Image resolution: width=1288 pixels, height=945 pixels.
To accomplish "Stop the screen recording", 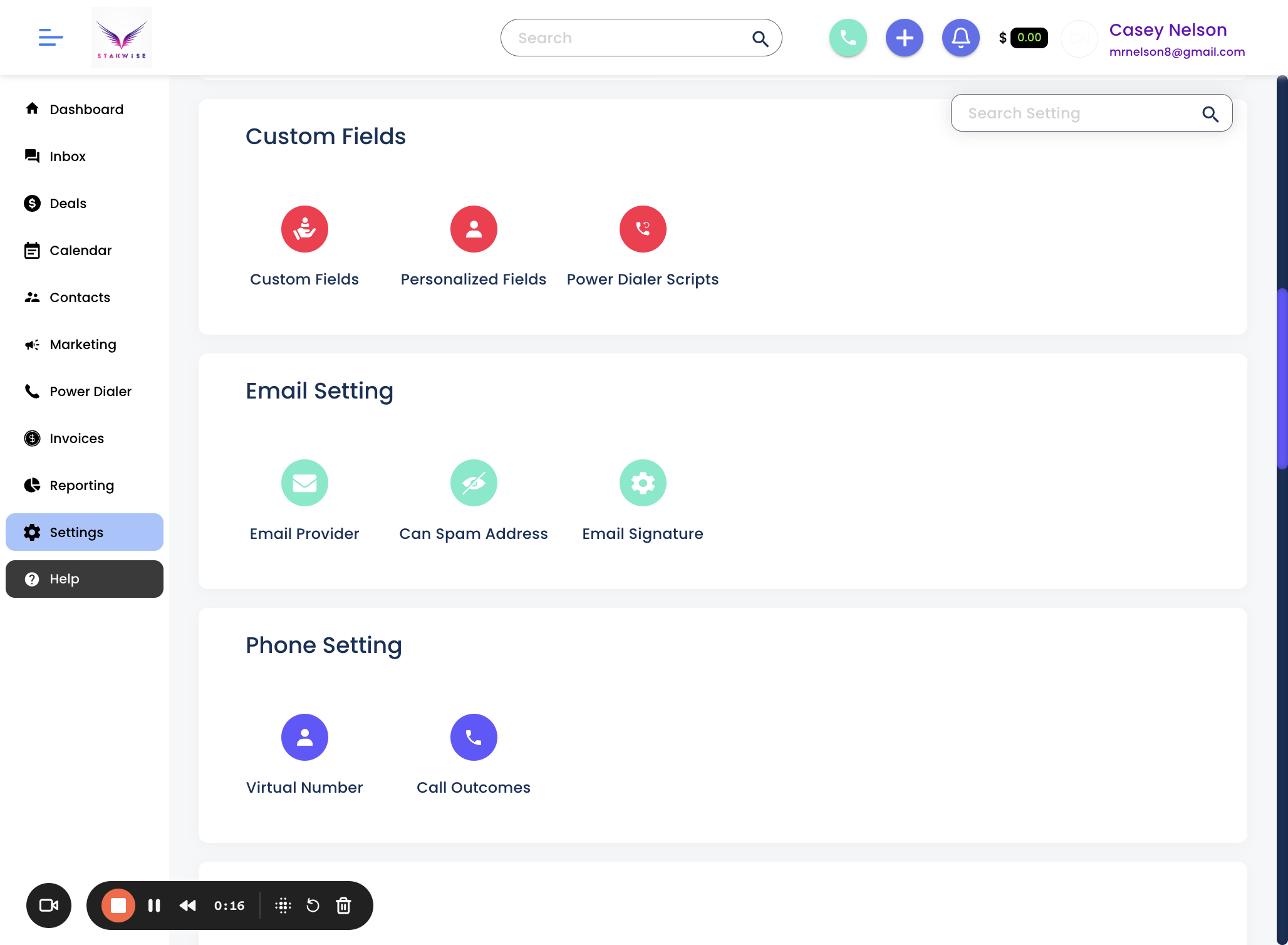I will coord(118,906).
